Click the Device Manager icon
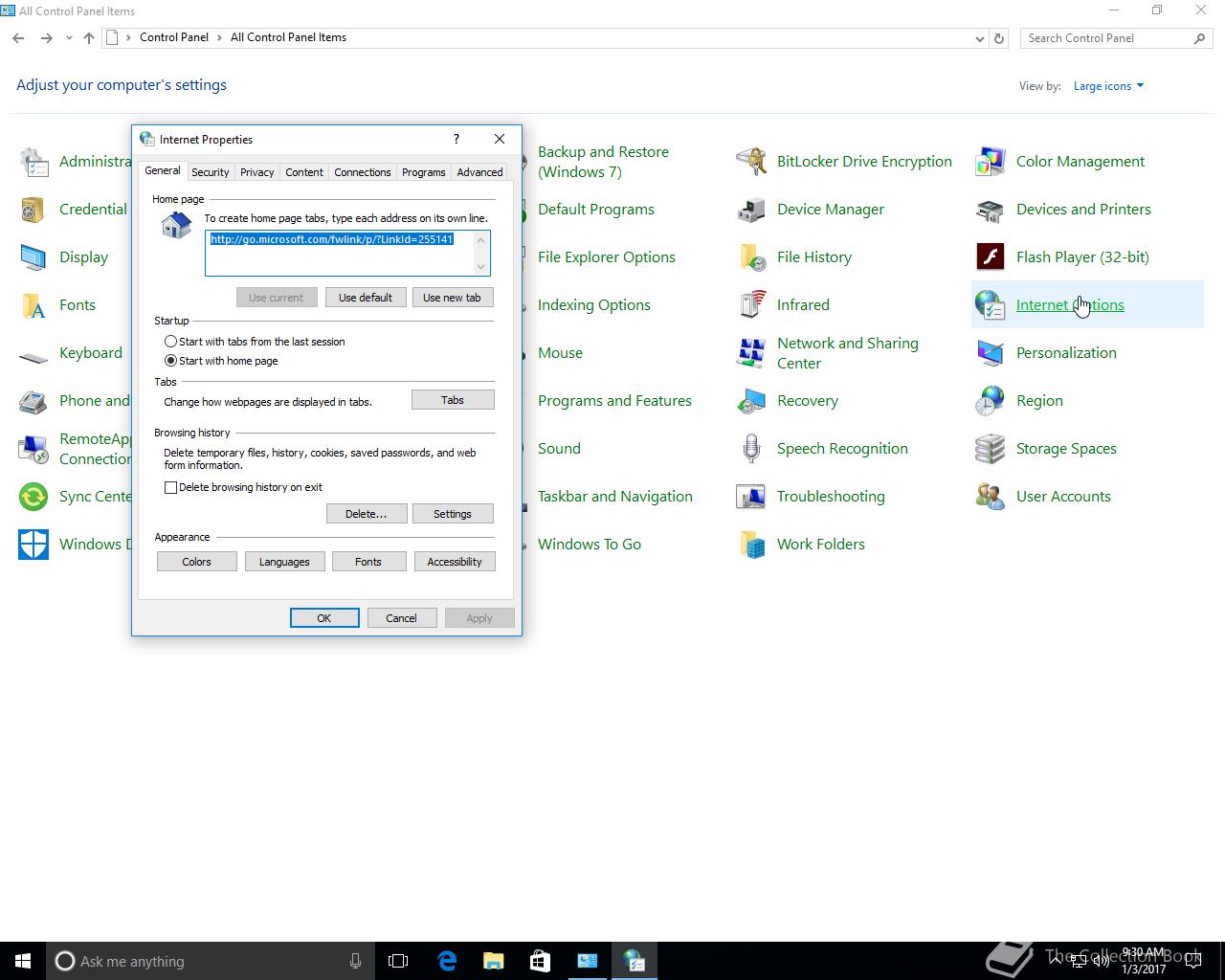The height and width of the screenshot is (980, 1225). tap(751, 210)
